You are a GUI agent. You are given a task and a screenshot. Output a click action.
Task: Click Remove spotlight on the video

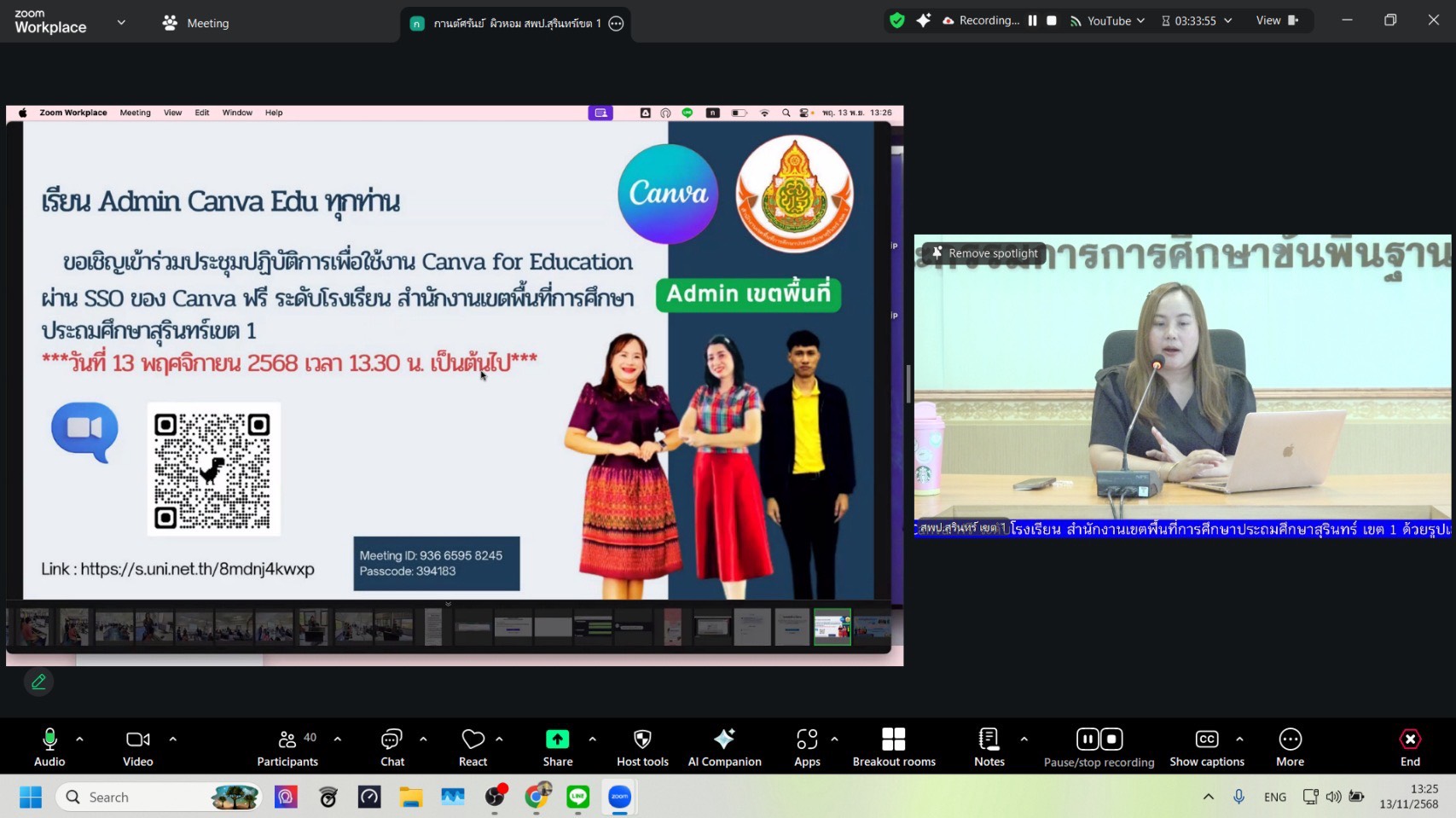coord(984,253)
